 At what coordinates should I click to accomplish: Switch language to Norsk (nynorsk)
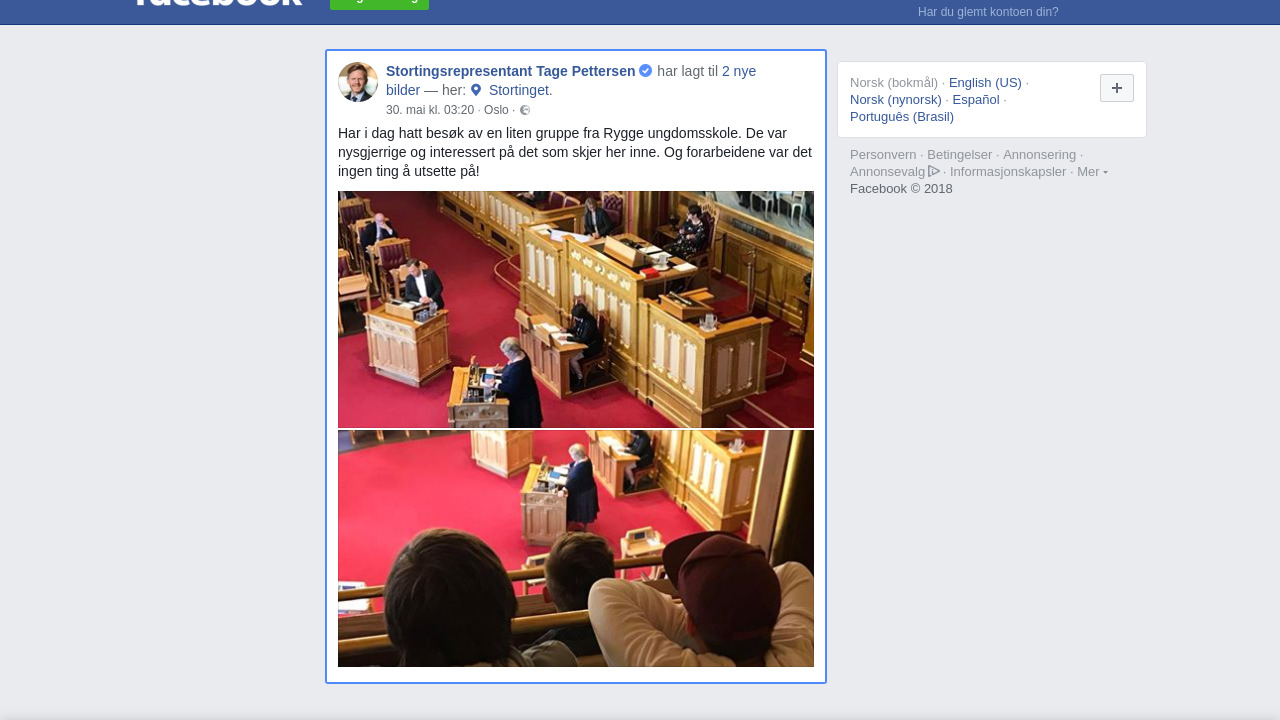point(896,100)
